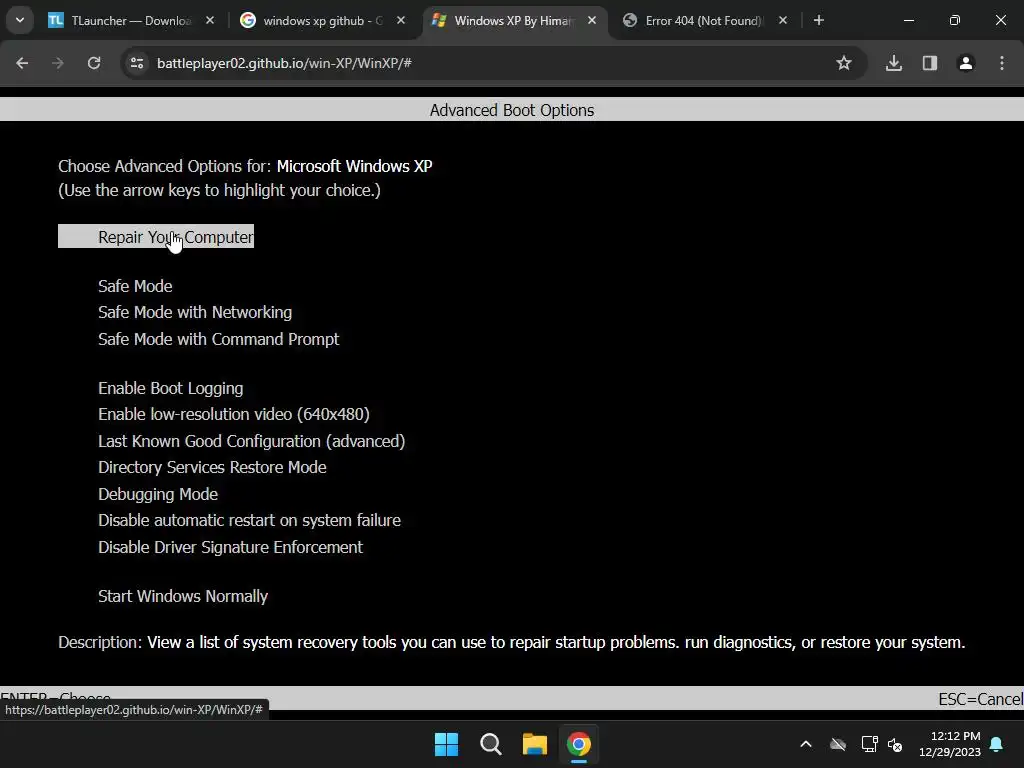The width and height of the screenshot is (1024, 768).
Task: Open the Chrome three-dot menu
Action: [1002, 63]
